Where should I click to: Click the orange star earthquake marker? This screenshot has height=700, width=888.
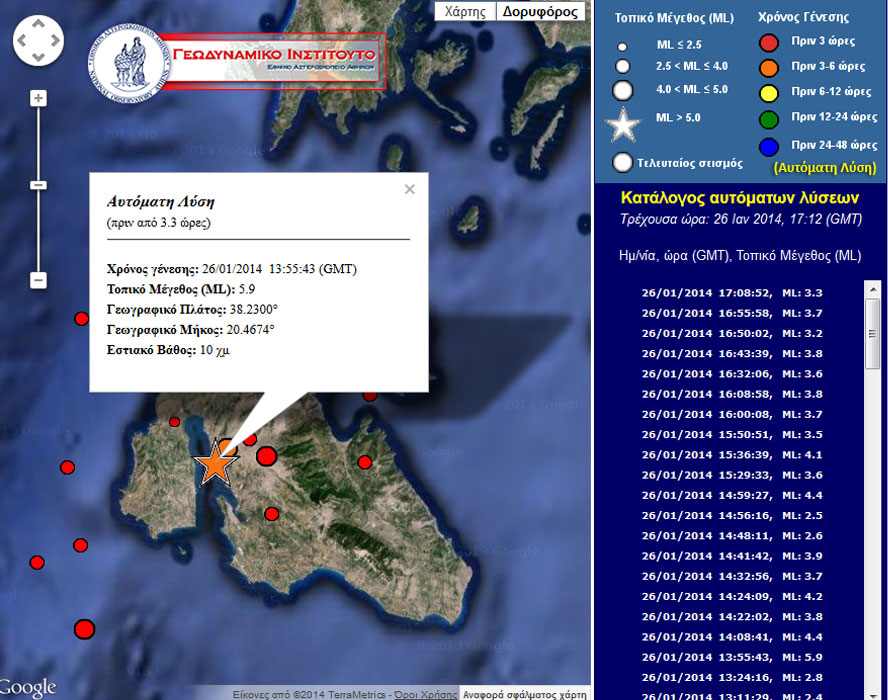pyautogui.click(x=216, y=463)
